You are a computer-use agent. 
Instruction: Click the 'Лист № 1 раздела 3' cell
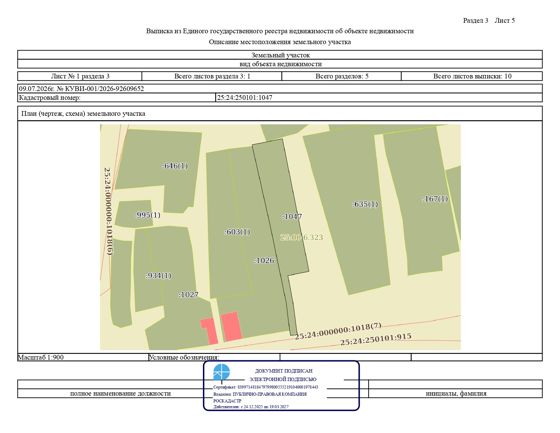[80, 76]
